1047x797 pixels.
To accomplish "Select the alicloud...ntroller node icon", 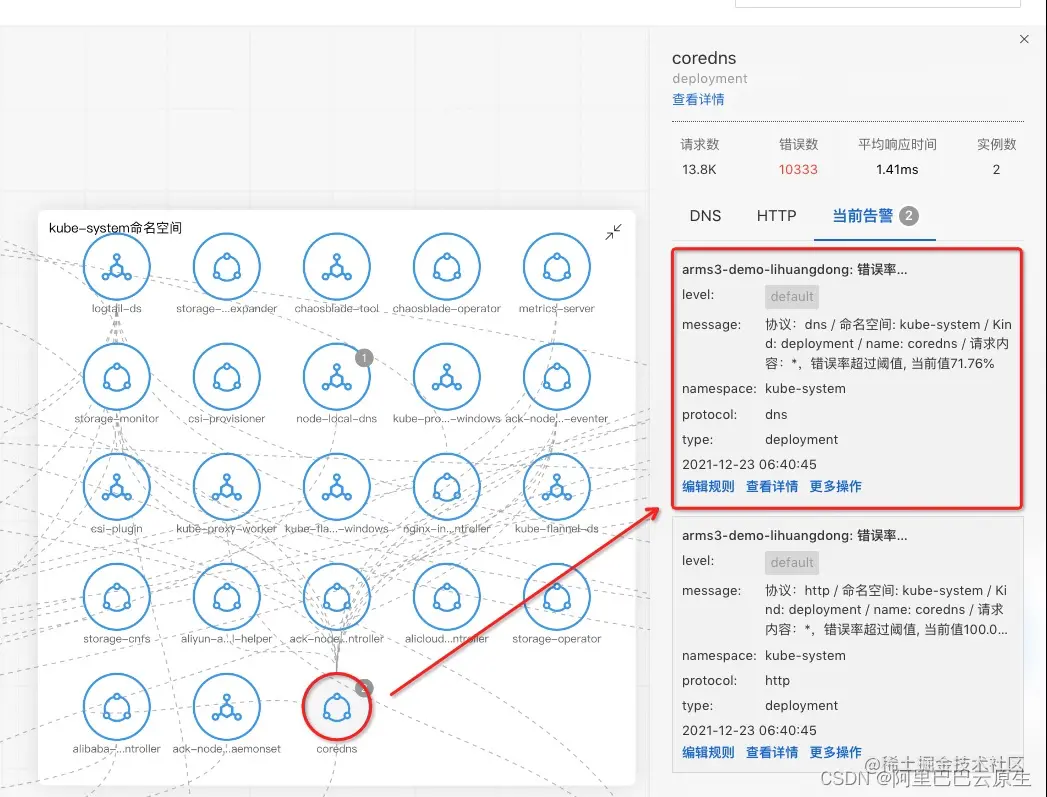I will tap(447, 597).
